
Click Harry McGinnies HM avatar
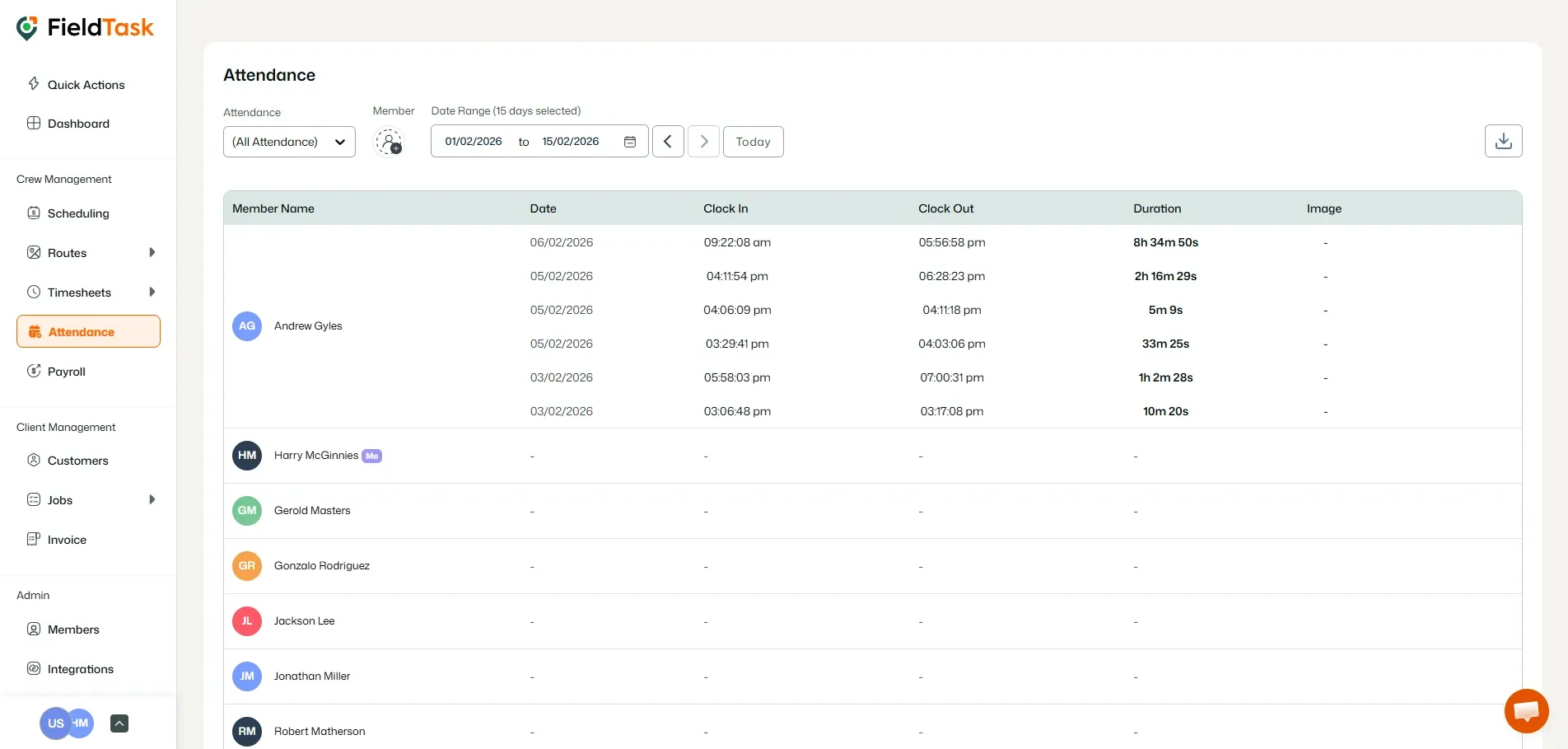click(x=247, y=456)
